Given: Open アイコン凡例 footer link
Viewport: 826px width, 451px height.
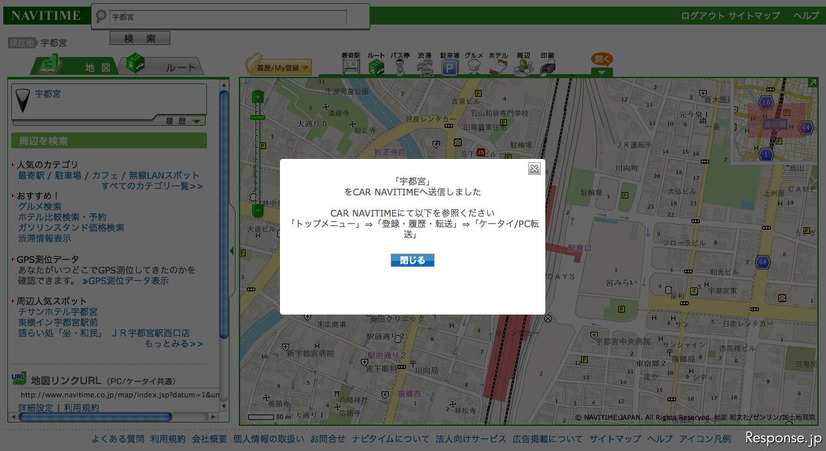Looking at the screenshot, I should tap(705, 439).
